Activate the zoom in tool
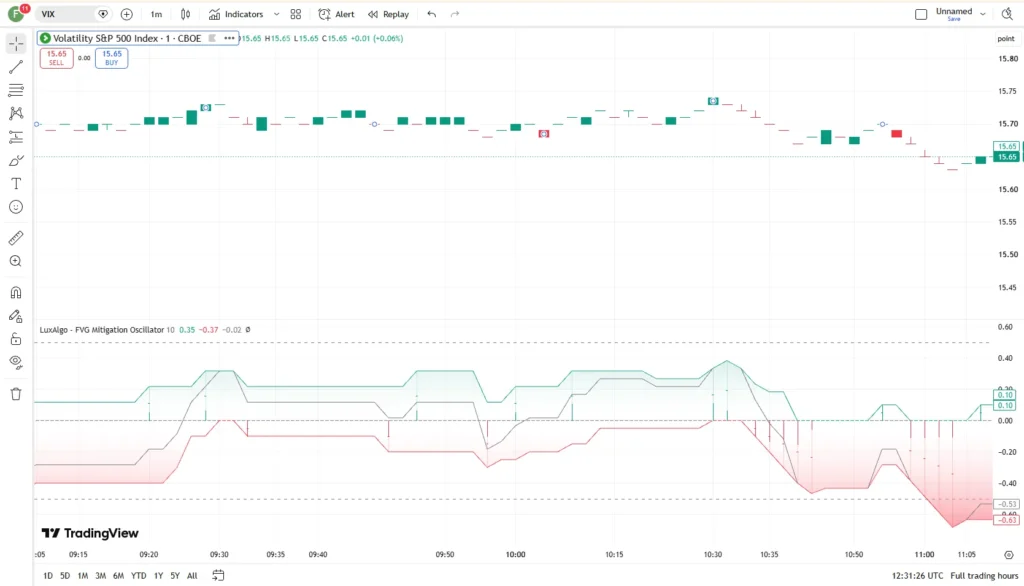Screen dimensions: 1024x586 pyautogui.click(x=16, y=261)
